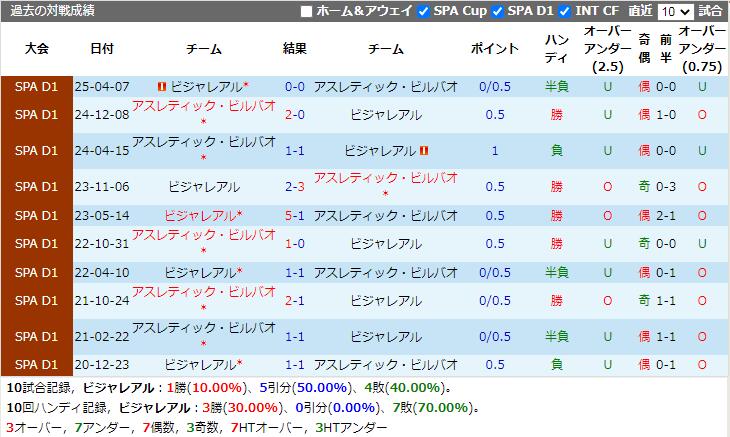Uncheck the SPA Cup checkbox
Image resolution: width=730 pixels, height=437 pixels.
pos(423,11)
